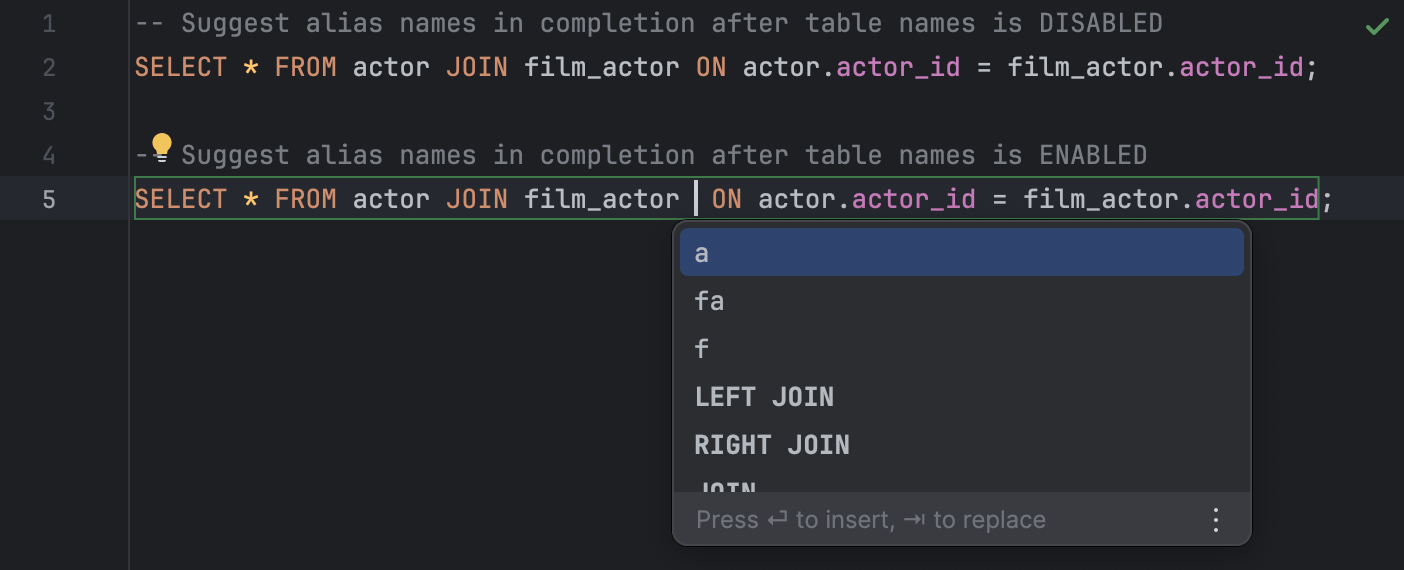The image size is (1404, 570).
Task: Click line number 2 in gutter
Action: tap(49, 67)
